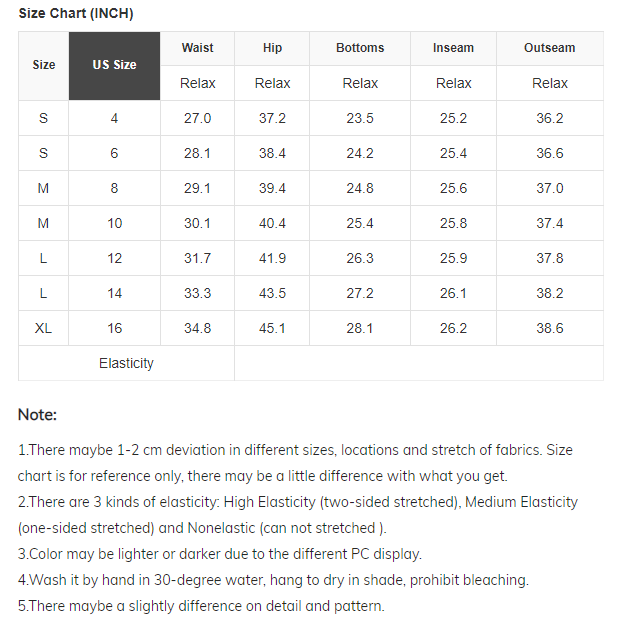Click the Inseam column header
630x632 pixels.
coord(453,48)
